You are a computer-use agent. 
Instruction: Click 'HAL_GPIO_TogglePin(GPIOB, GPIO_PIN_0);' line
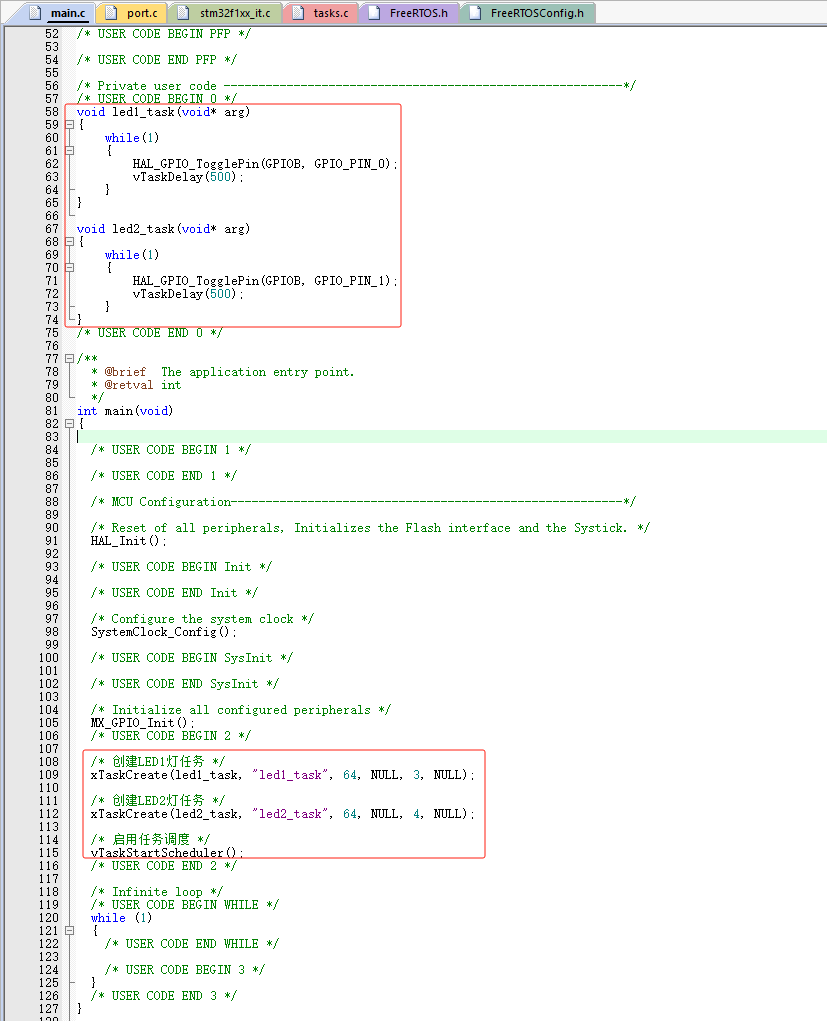pos(264,163)
